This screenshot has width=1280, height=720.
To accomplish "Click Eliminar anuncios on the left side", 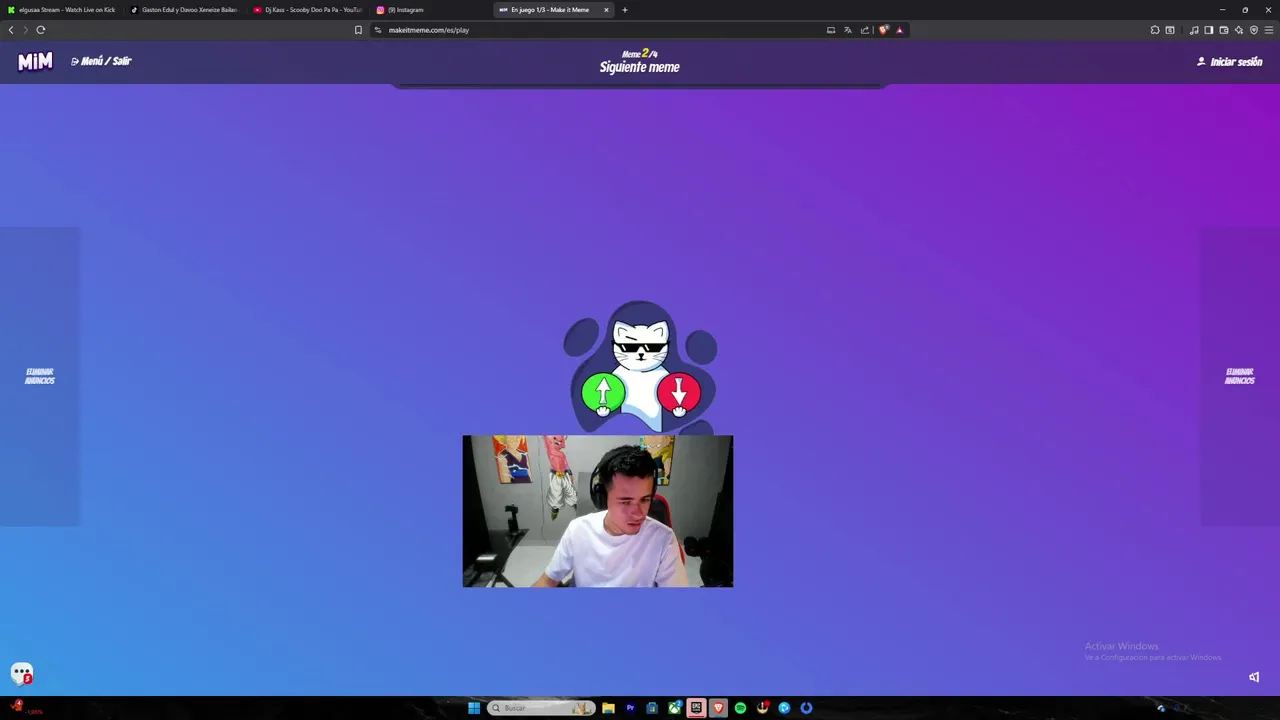I will (x=40, y=376).
